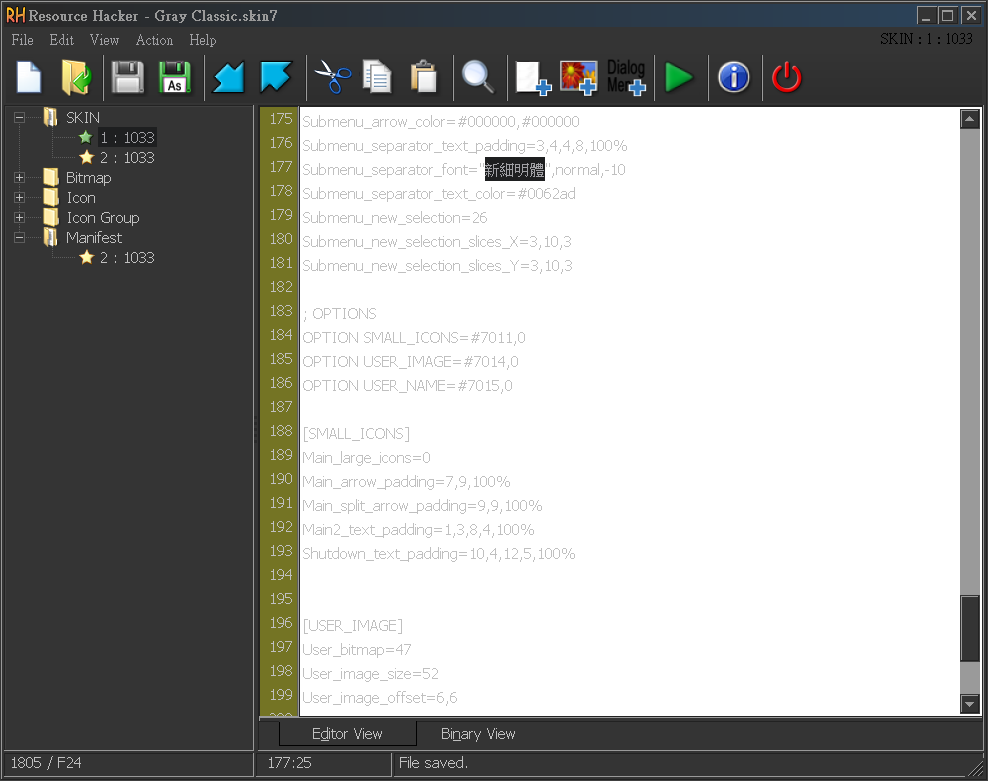Click 'Main_large_icons=0' line
The width and height of the screenshot is (988, 781).
(366, 458)
